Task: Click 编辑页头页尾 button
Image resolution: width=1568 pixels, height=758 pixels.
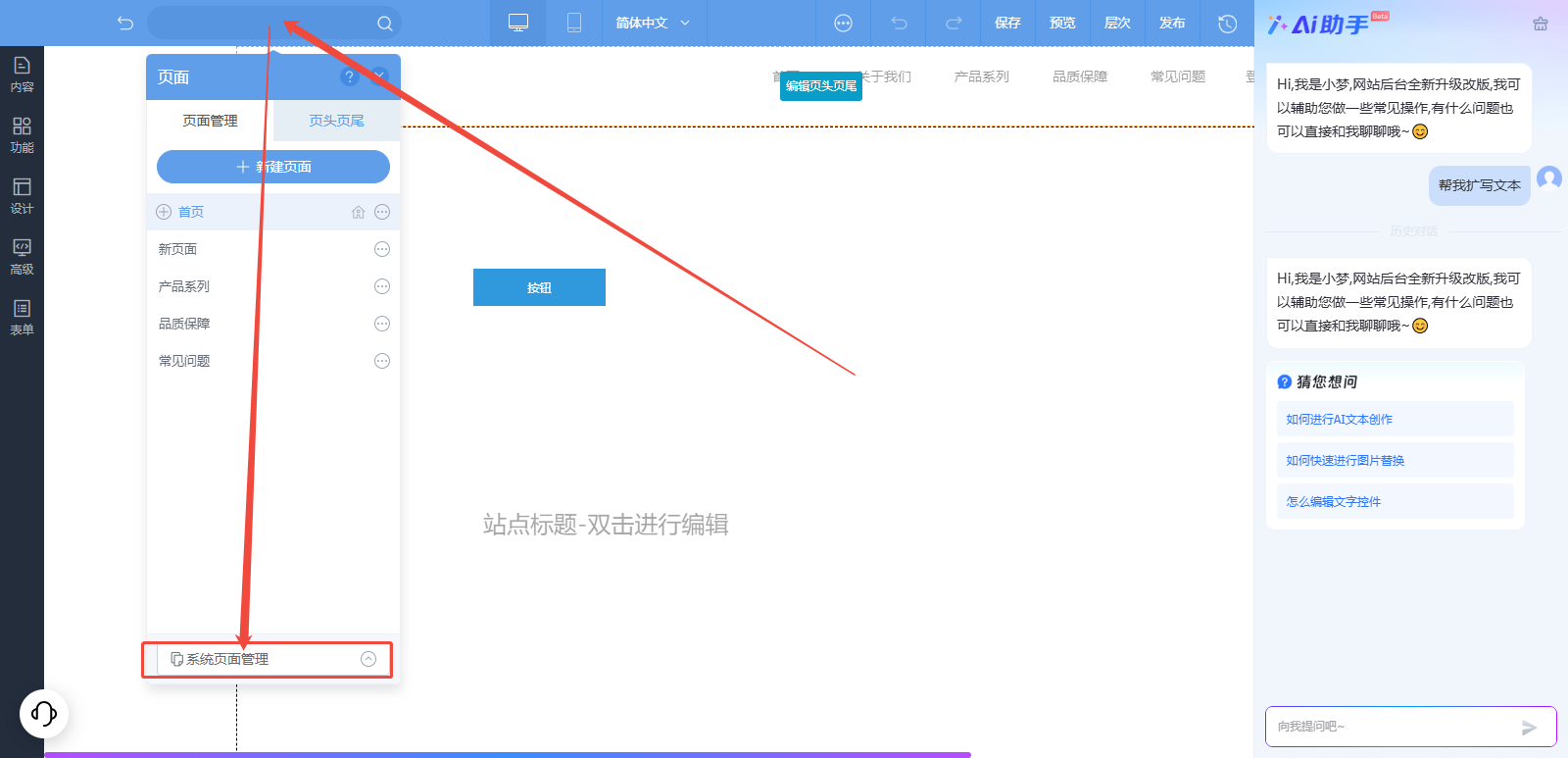Action: pos(821,85)
